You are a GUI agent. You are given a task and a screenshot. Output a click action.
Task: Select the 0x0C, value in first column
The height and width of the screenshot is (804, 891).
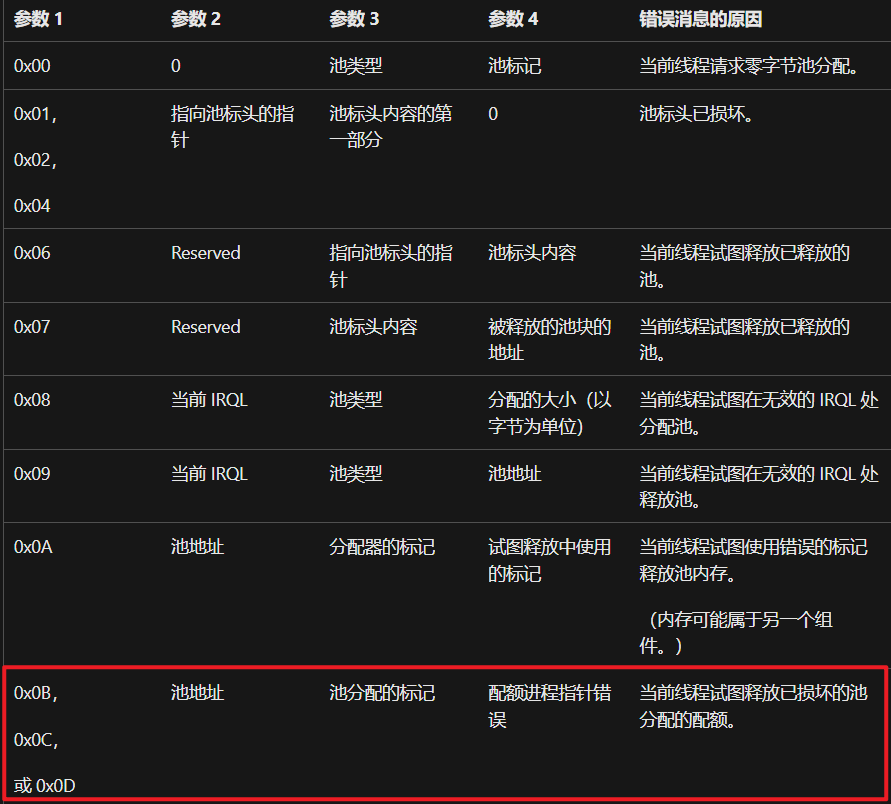pos(35,740)
